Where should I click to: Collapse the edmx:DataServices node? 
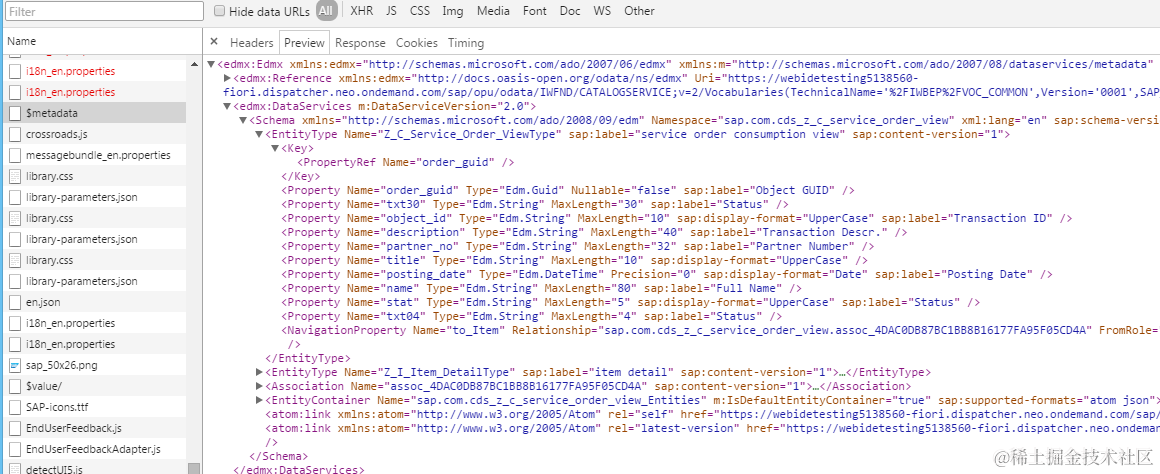[x=228, y=106]
